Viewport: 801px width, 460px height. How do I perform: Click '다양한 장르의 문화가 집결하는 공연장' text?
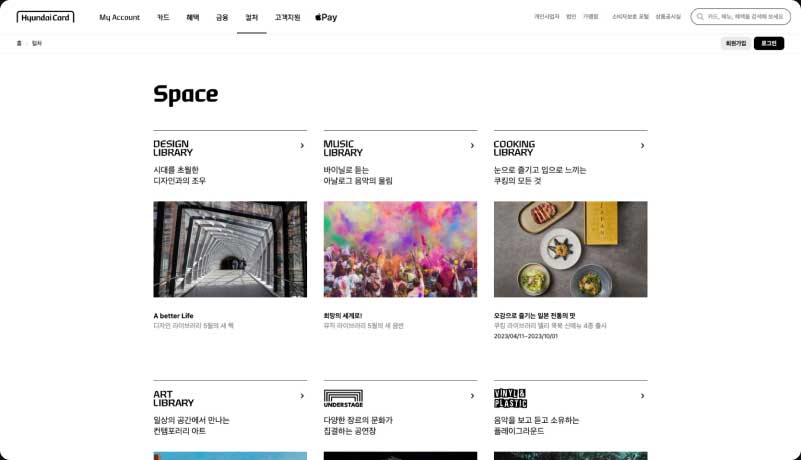click(x=358, y=426)
